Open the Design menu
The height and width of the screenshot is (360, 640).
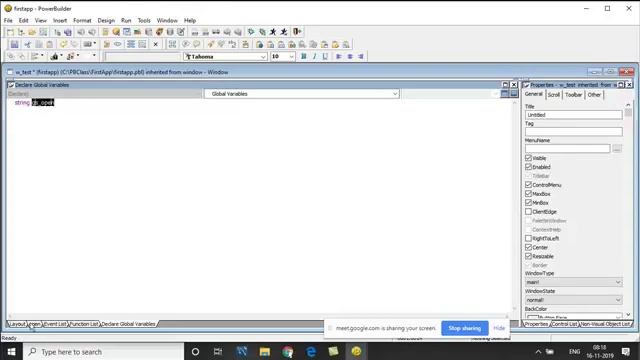click(106, 20)
